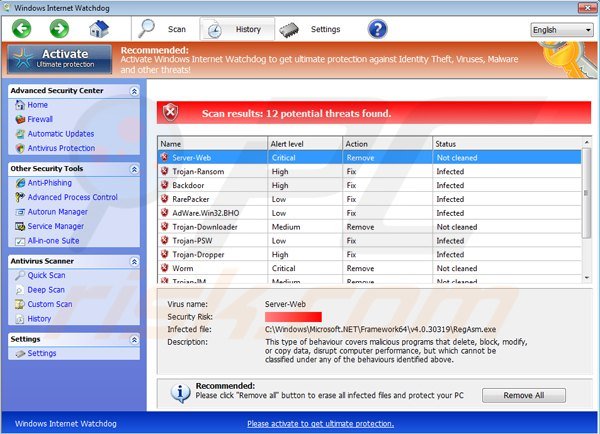This screenshot has width=600, height=434.
Task: Click the Autorun Manager icon
Action: 20,212
